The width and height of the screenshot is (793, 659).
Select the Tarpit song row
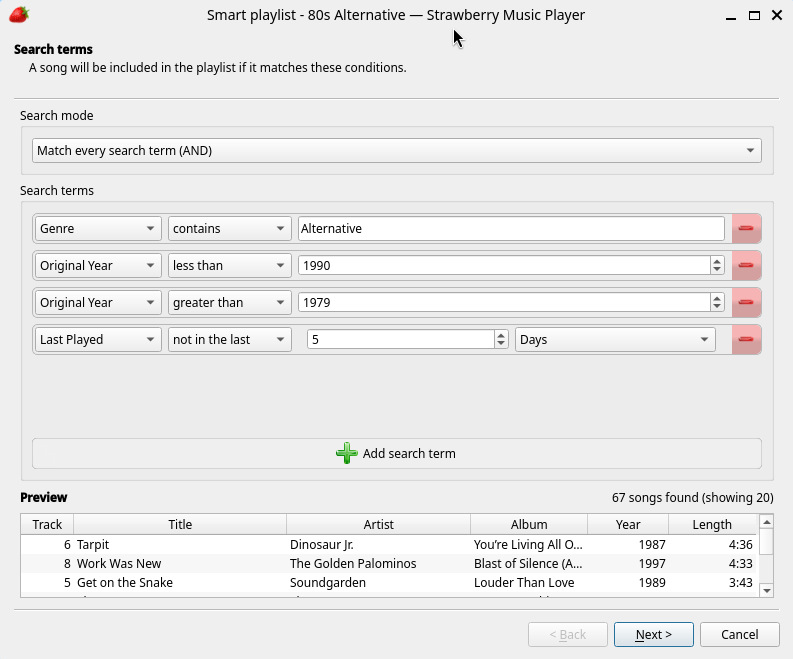click(x=388, y=545)
